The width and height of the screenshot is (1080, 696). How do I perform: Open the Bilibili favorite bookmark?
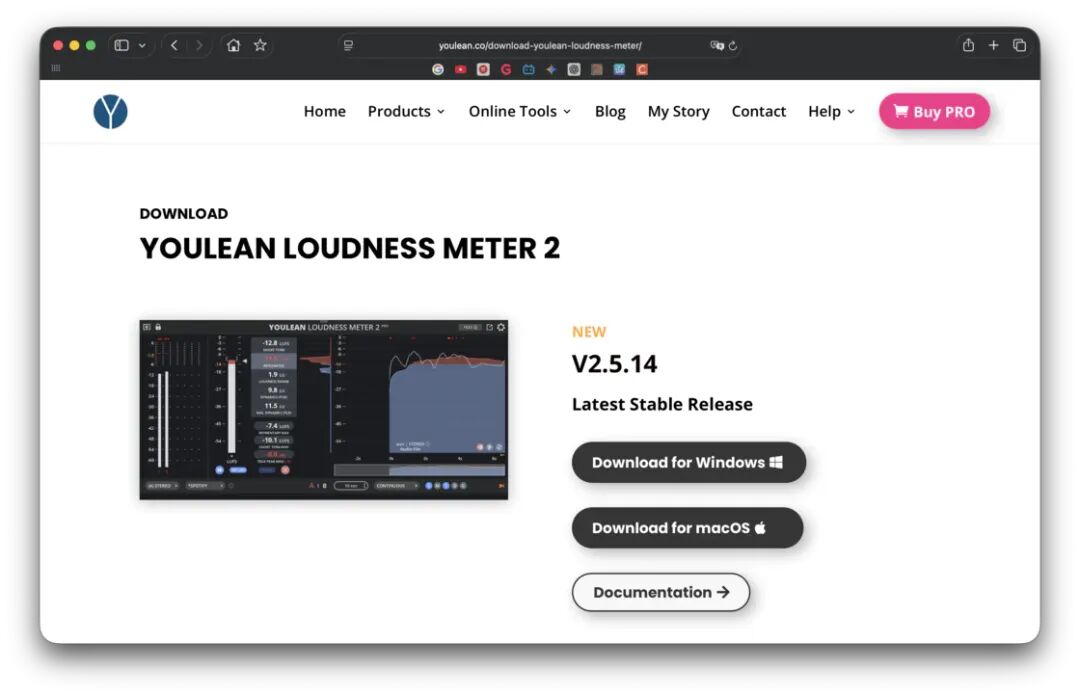click(x=528, y=69)
